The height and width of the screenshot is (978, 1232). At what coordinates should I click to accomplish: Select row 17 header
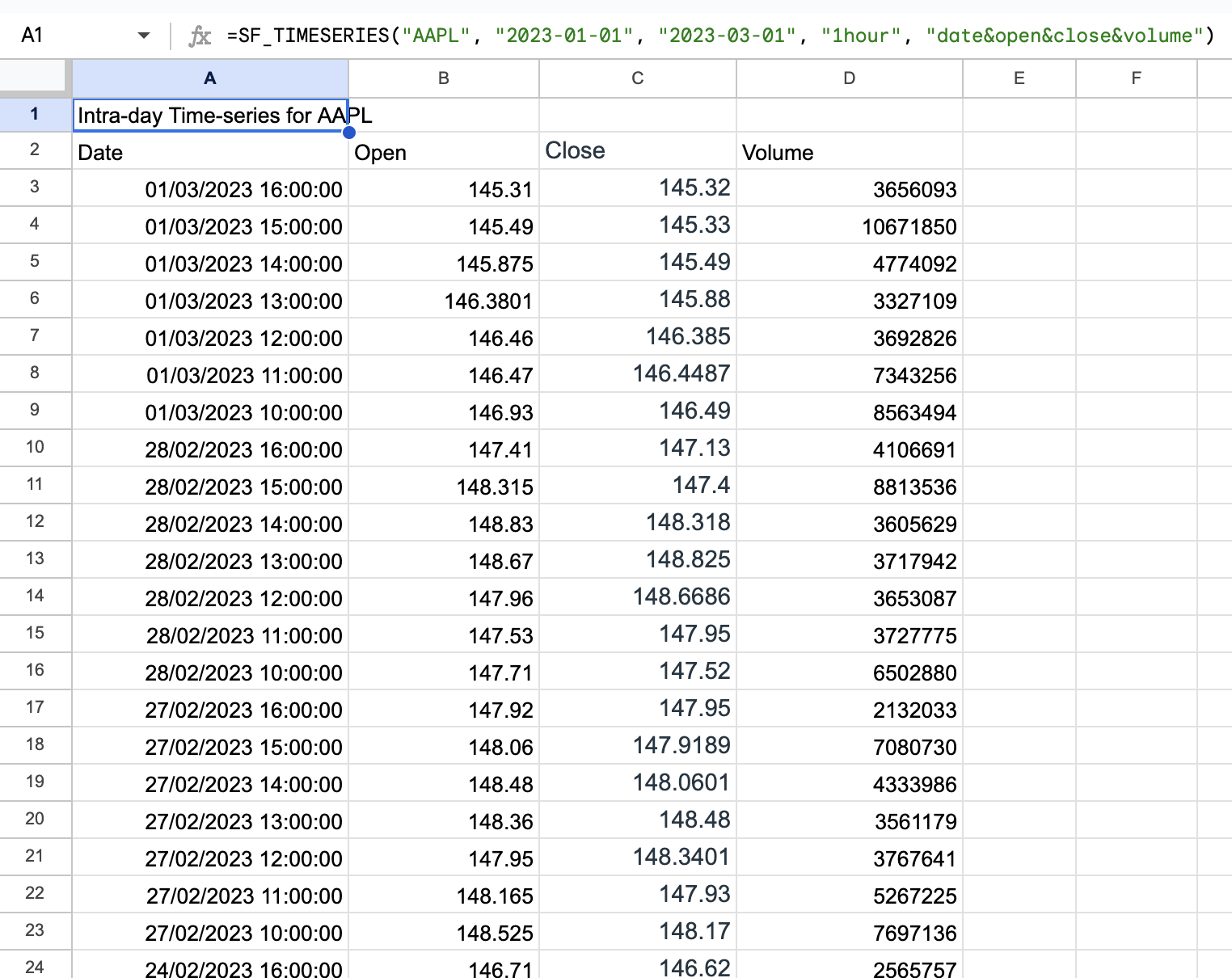coord(36,708)
